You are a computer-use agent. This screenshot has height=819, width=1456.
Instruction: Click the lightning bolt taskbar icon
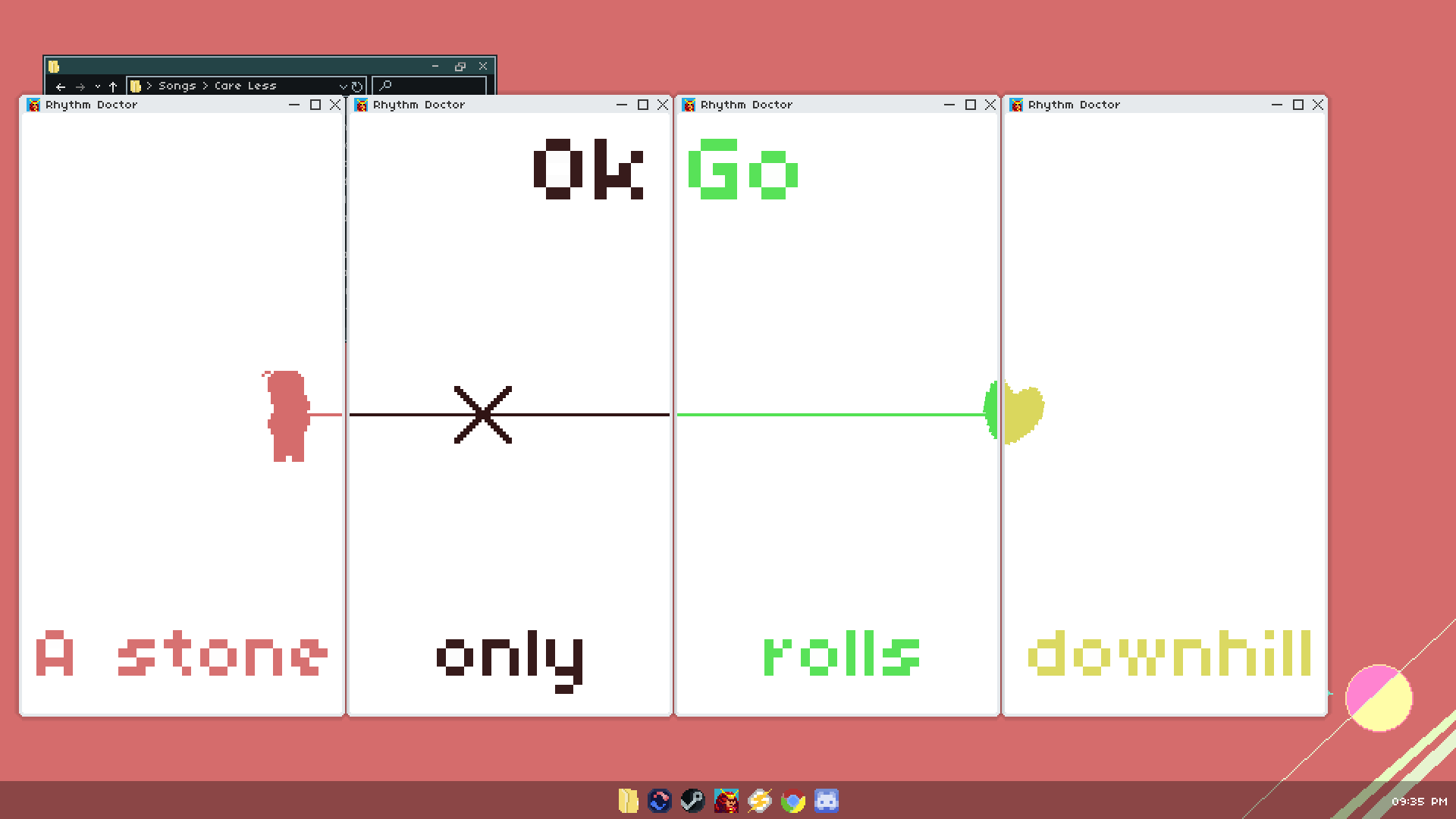[x=759, y=801]
